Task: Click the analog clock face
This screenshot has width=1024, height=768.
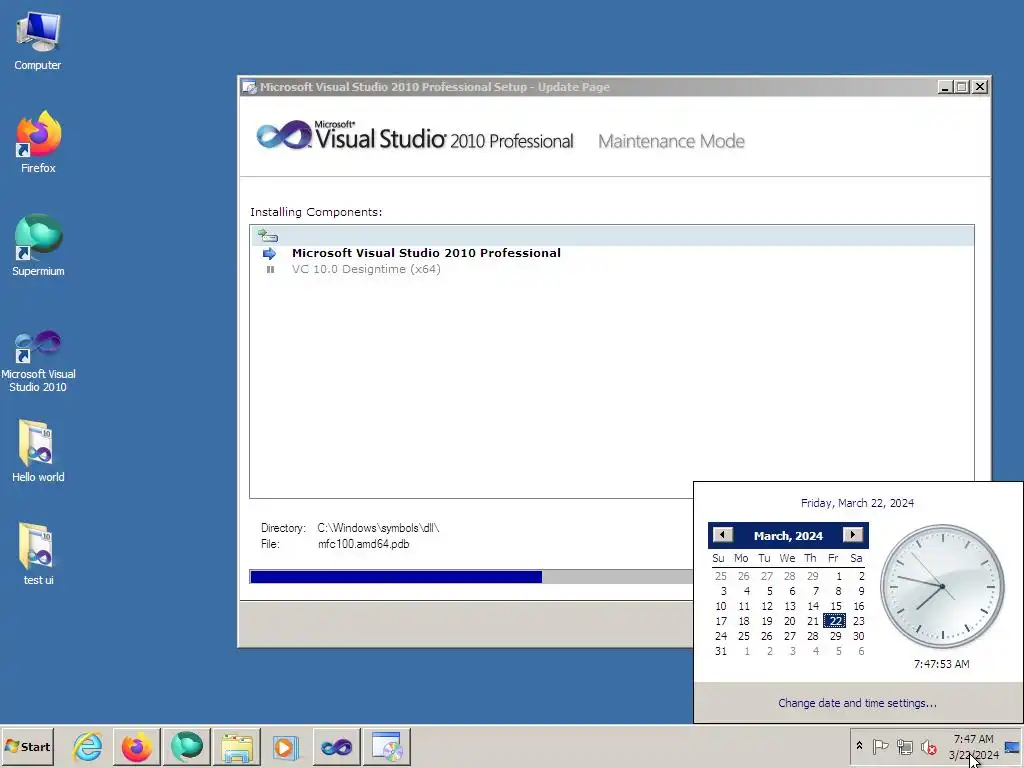Action: tap(942, 586)
